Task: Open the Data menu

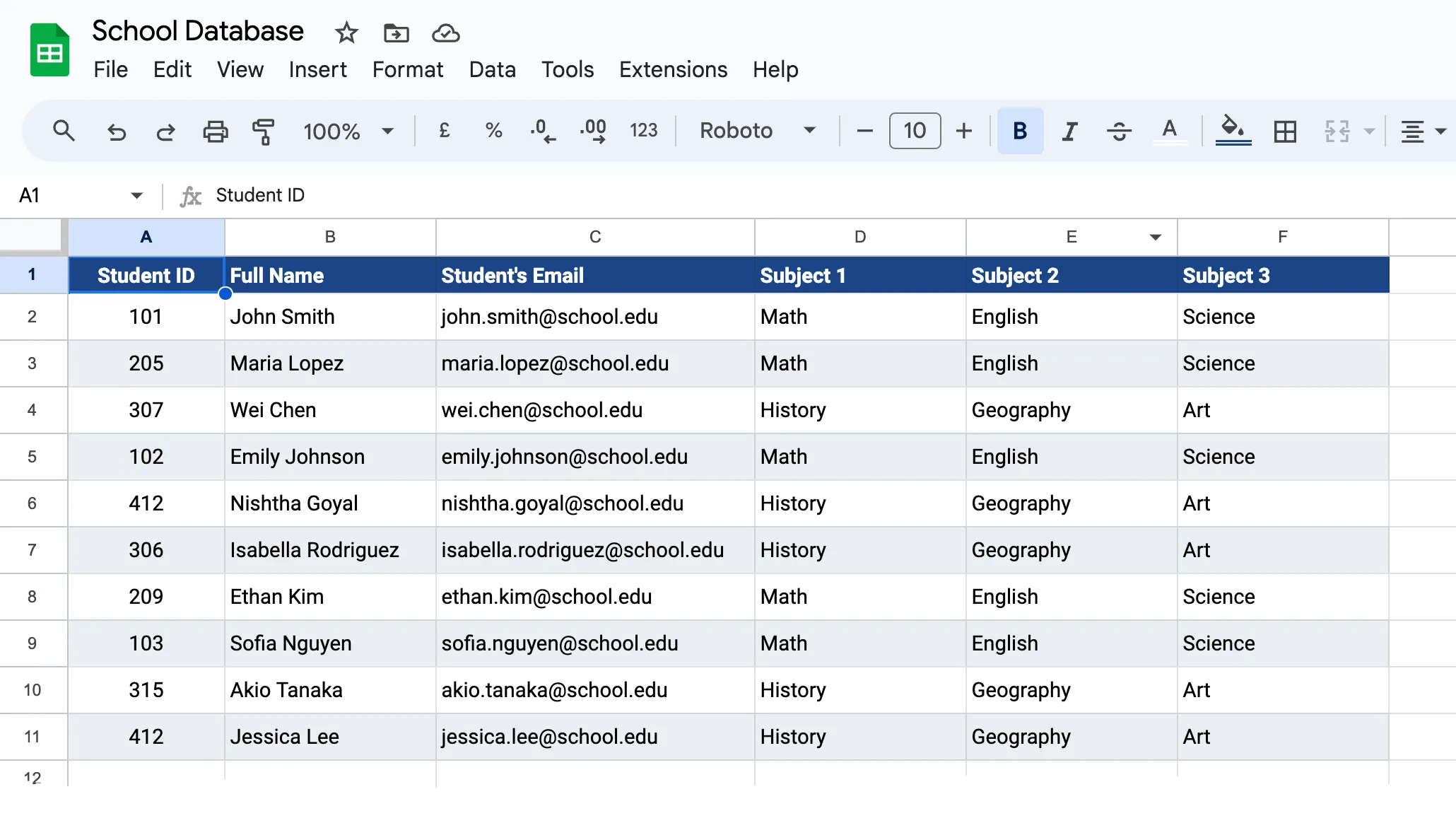Action: 492,69
